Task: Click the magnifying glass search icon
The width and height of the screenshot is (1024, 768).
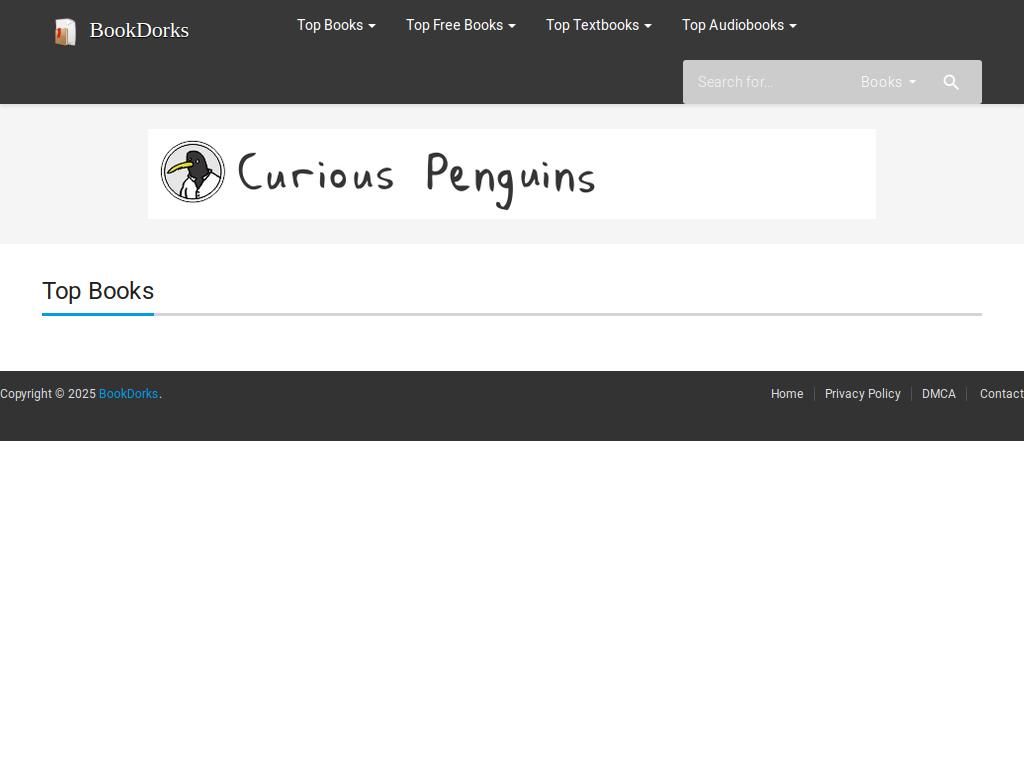Action: click(951, 82)
